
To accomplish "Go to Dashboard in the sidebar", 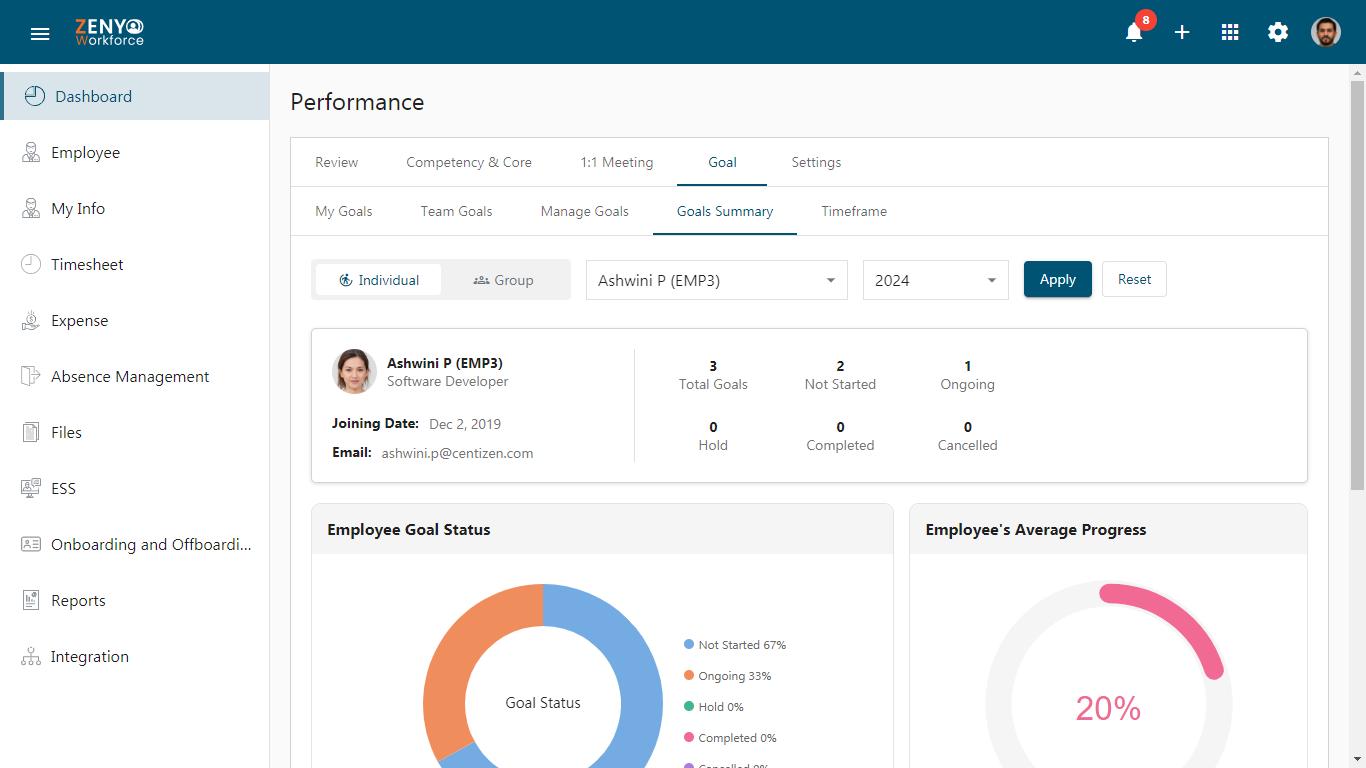I will pyautogui.click(x=135, y=96).
